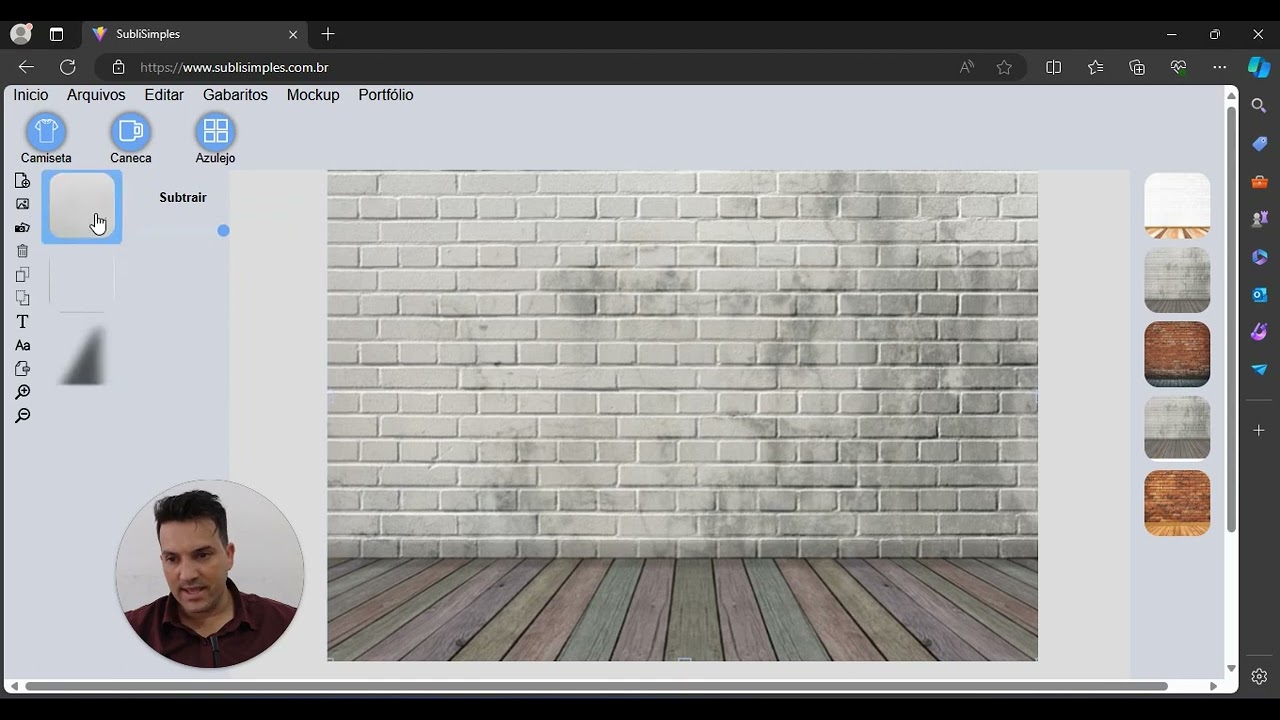Click the new file icon in left toolbar
The width and height of the screenshot is (1280, 720).
[x=22, y=181]
